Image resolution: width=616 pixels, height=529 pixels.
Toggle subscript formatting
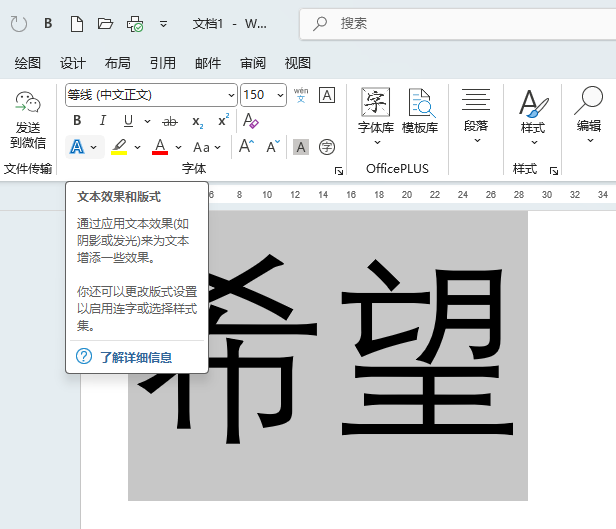(197, 121)
